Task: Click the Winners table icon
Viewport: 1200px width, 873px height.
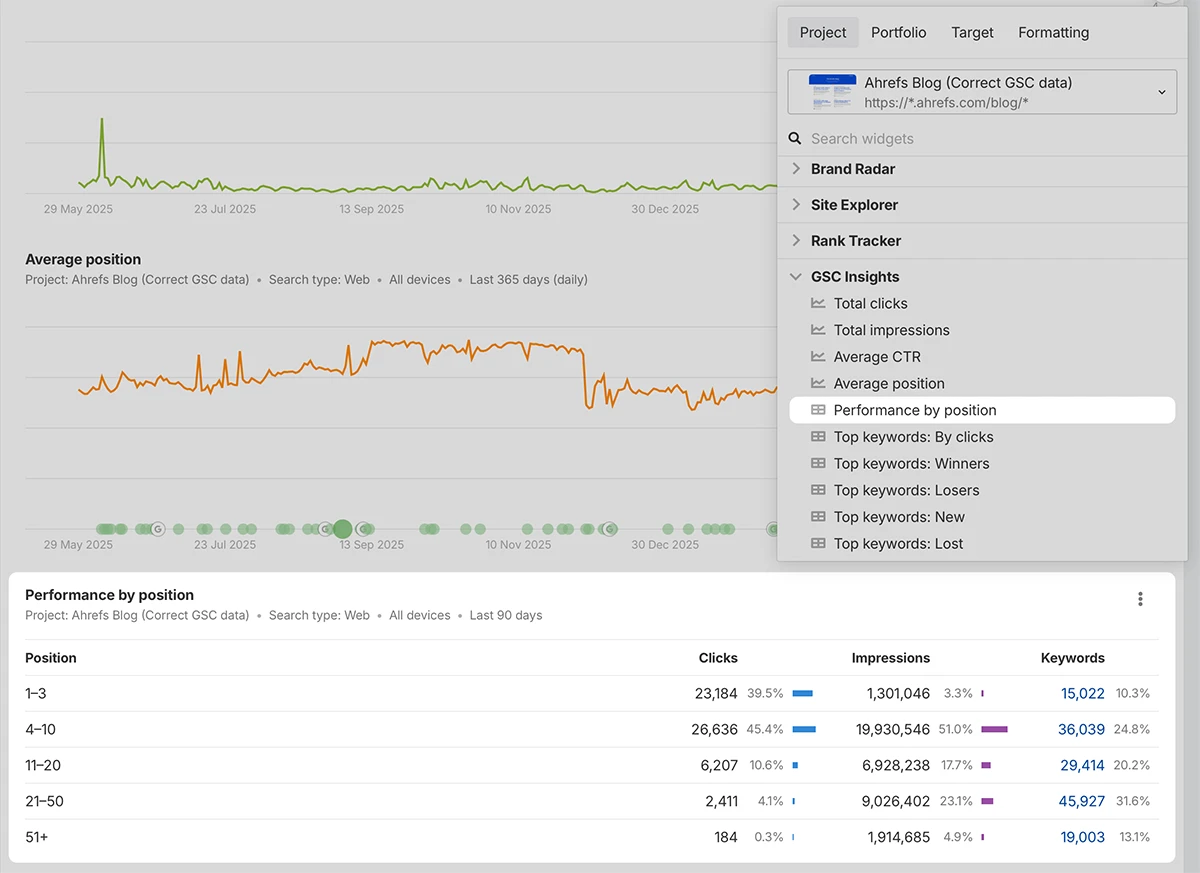Action: 818,464
